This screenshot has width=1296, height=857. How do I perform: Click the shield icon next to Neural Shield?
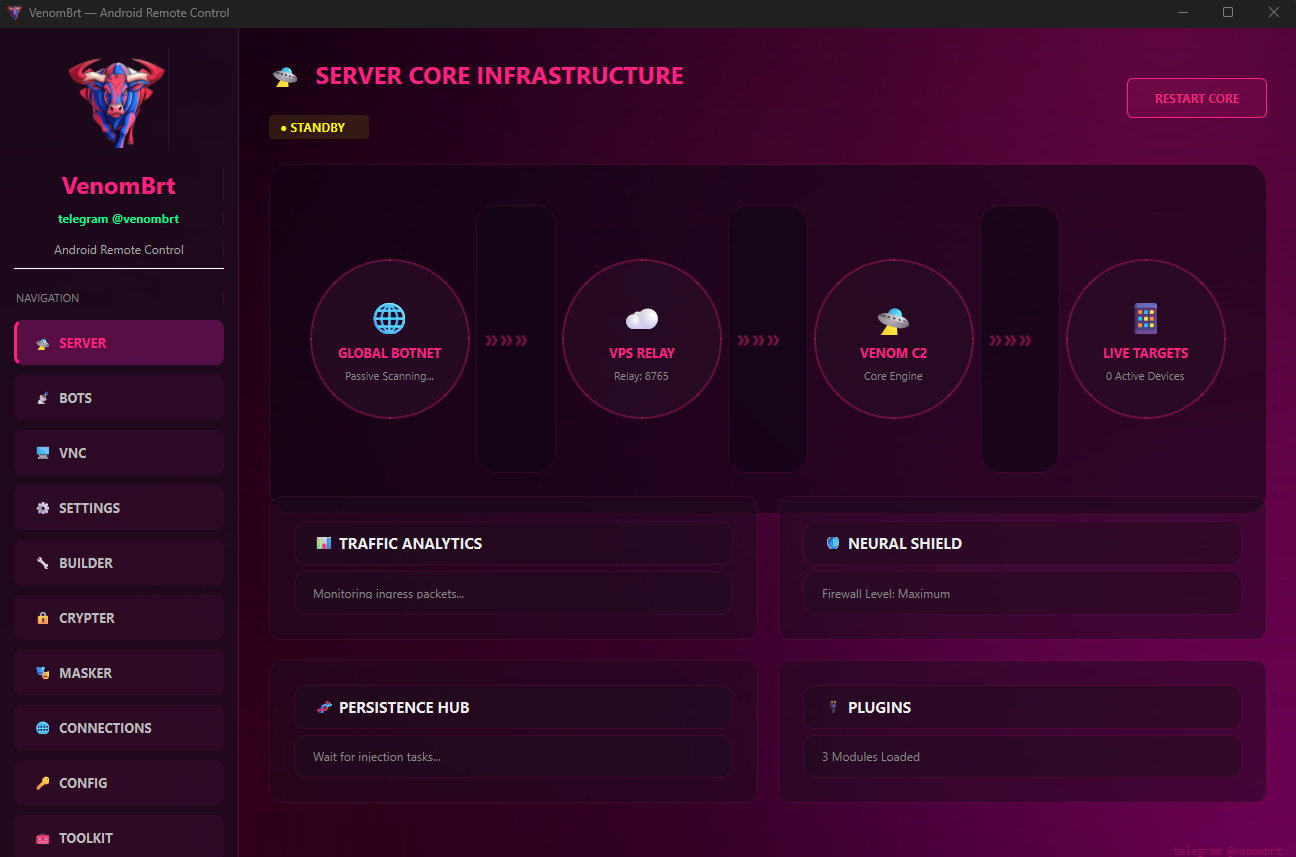coord(832,543)
